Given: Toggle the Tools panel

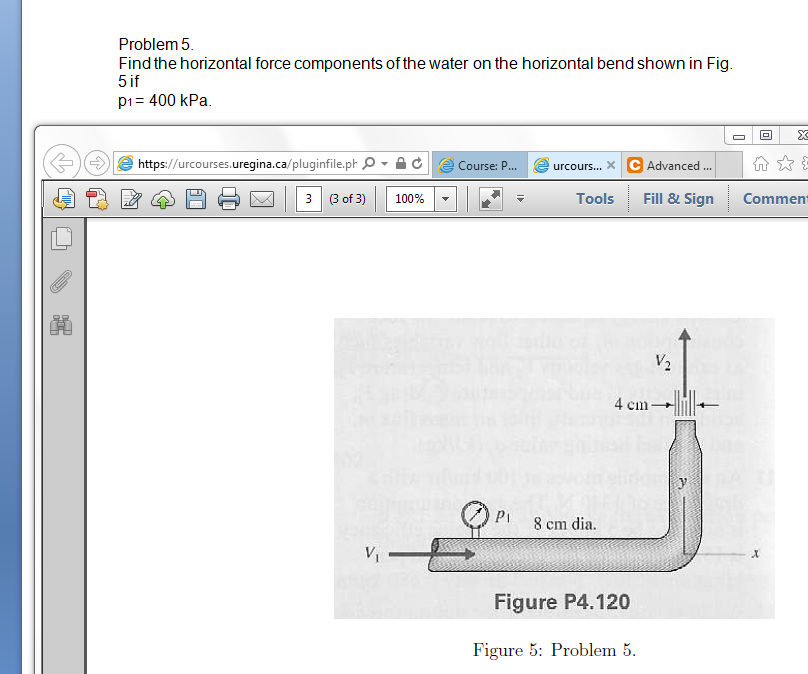Looking at the screenshot, I should pos(594,198).
